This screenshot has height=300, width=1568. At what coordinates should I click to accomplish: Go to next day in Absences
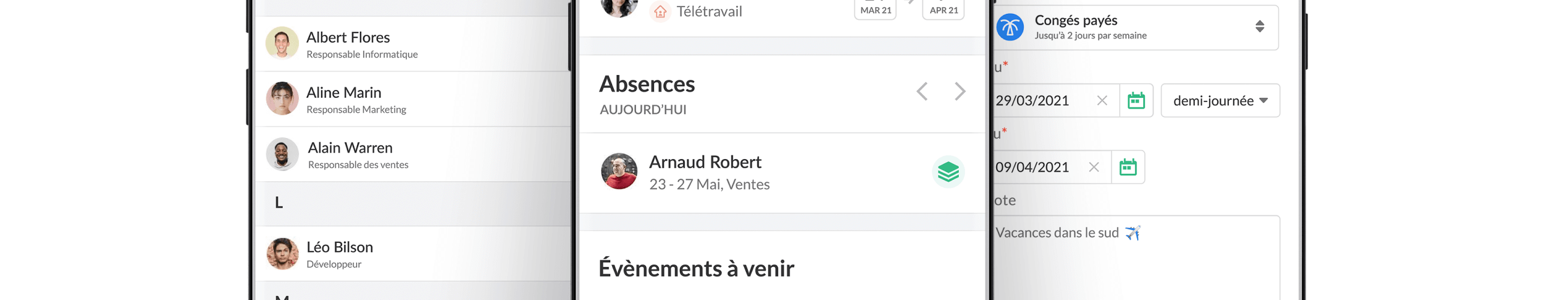coord(960,91)
